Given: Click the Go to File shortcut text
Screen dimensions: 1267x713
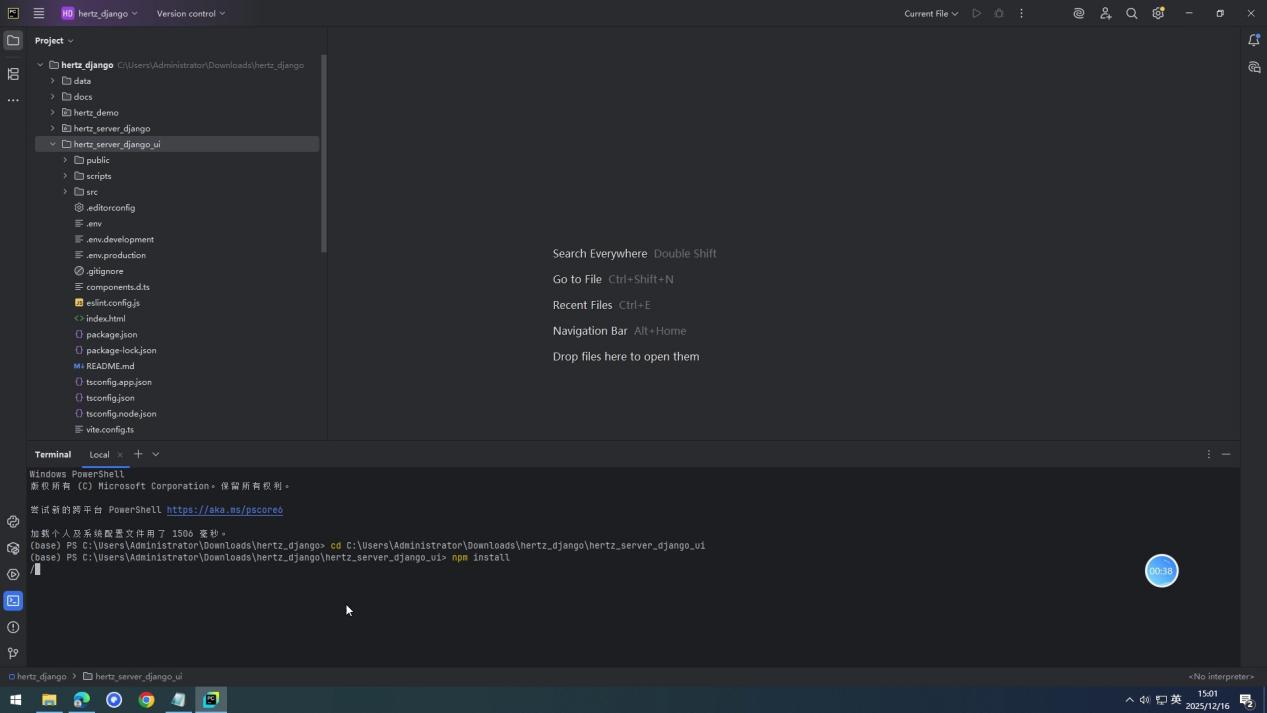Looking at the screenshot, I should [577, 279].
